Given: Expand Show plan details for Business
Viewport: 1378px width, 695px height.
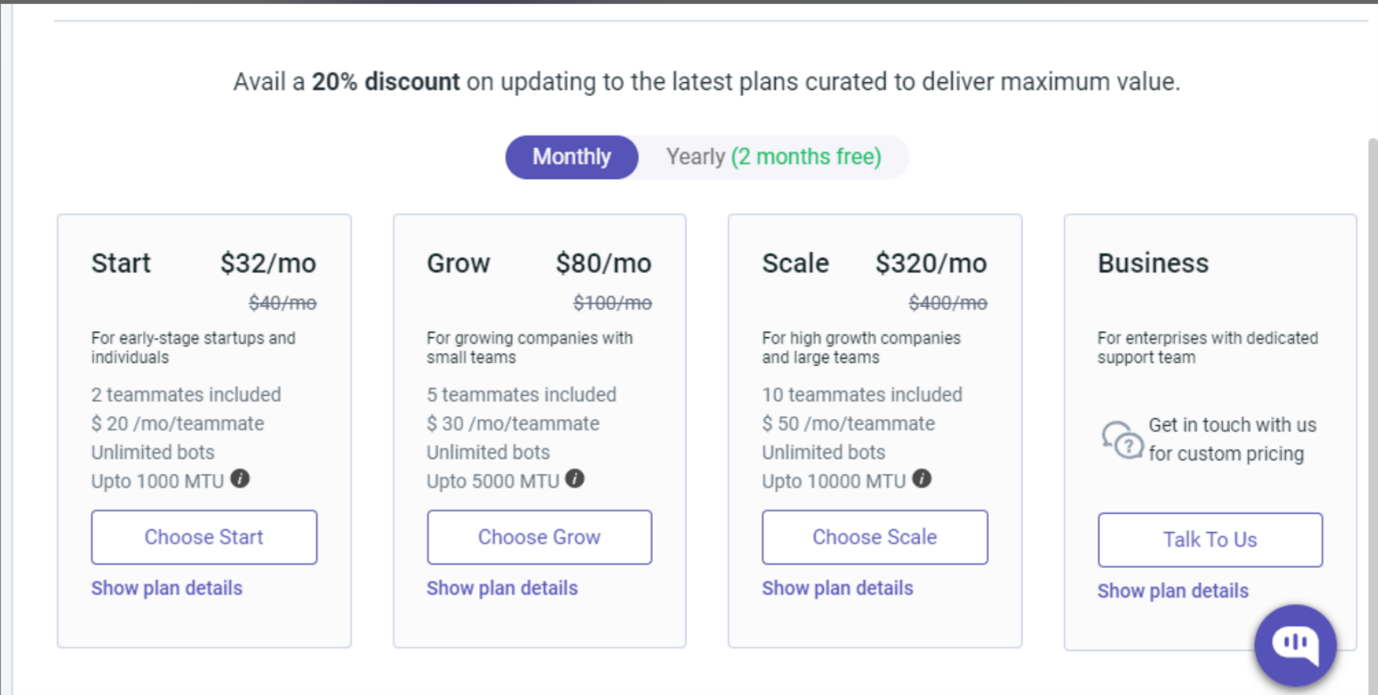Looking at the screenshot, I should [x=1173, y=591].
